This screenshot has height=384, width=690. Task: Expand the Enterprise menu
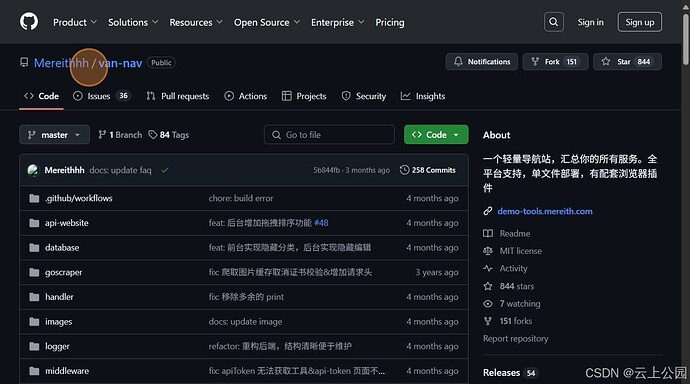tap(338, 22)
